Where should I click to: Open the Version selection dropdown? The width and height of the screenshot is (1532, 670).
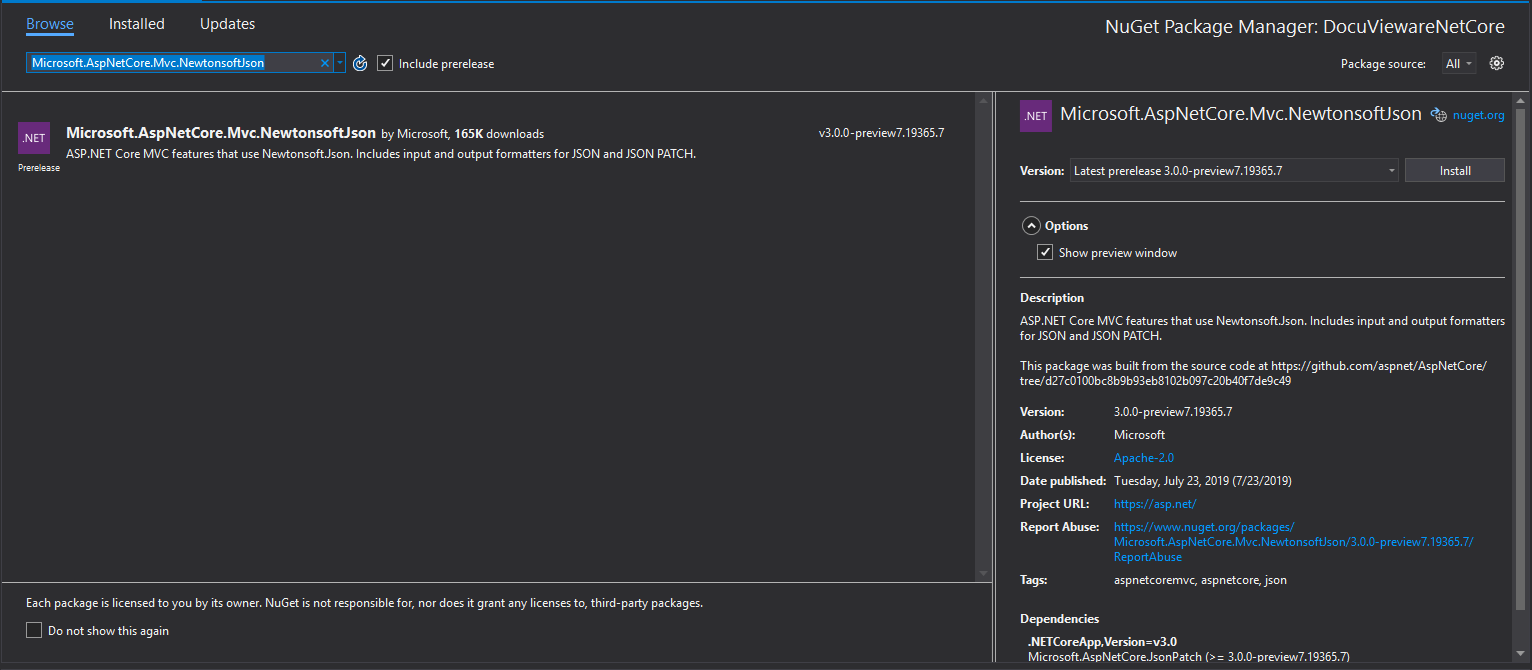[1391, 170]
